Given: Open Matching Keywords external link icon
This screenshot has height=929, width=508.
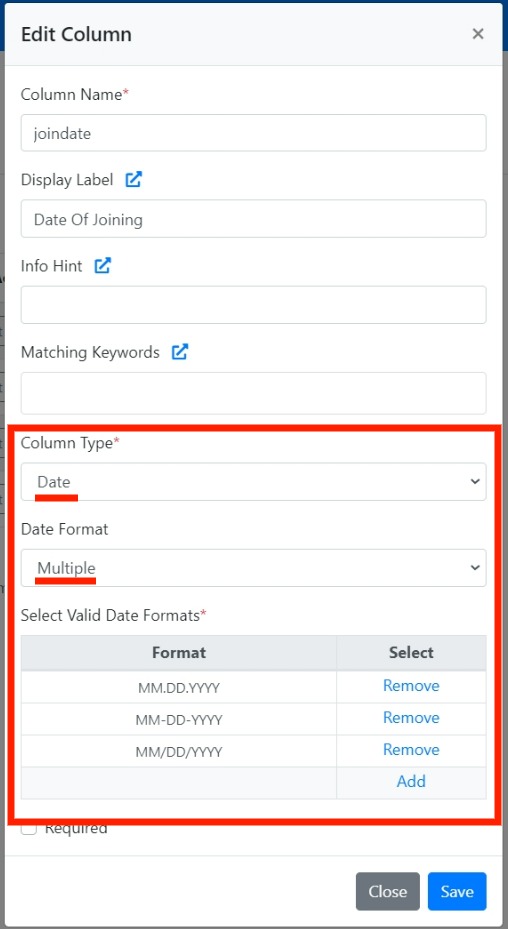Looking at the screenshot, I should tap(180, 352).
